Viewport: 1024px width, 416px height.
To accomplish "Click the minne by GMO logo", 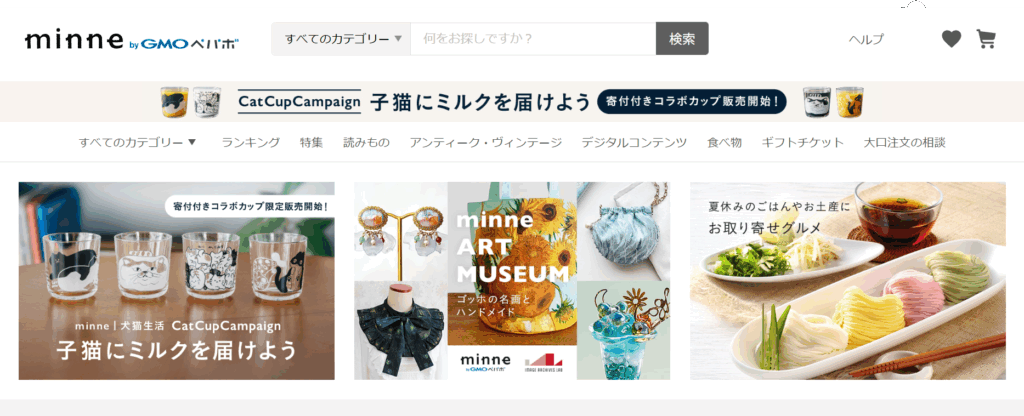I will click(x=132, y=41).
